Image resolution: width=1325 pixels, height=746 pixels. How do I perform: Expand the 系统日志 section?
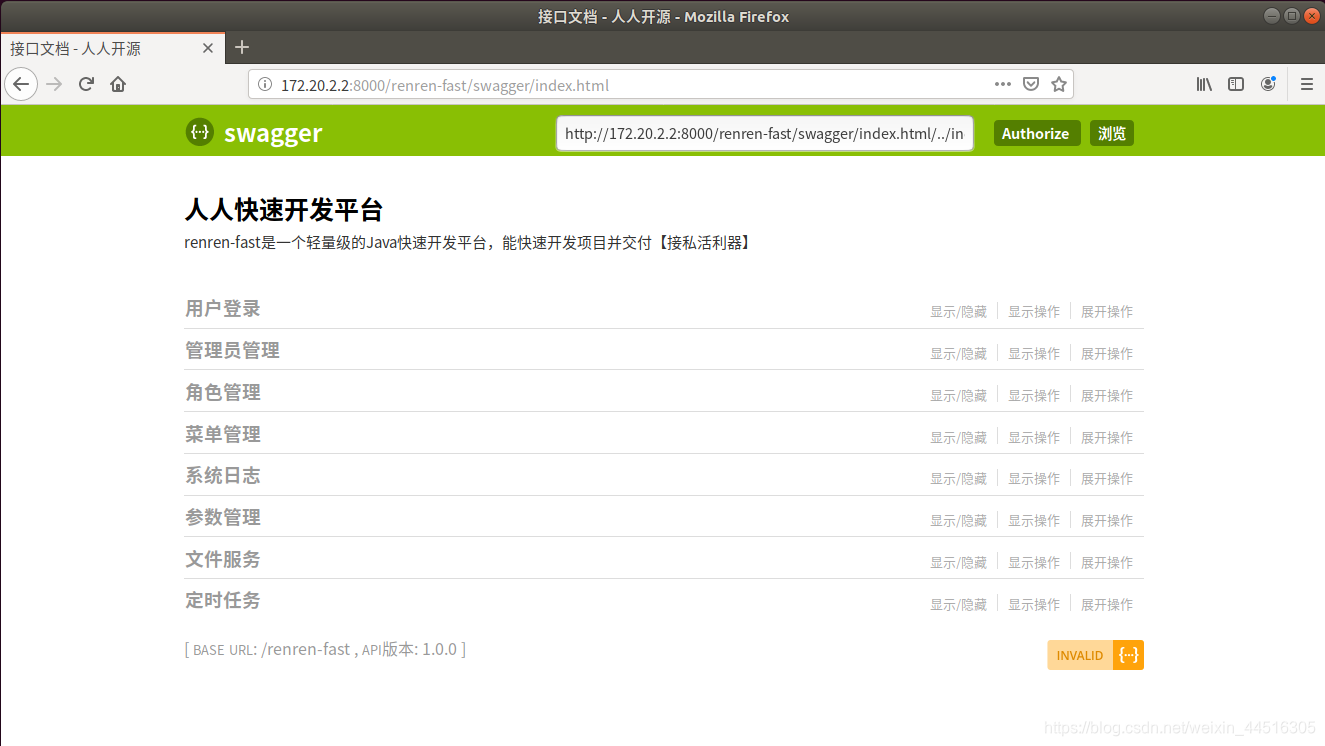pyautogui.click(x=222, y=476)
